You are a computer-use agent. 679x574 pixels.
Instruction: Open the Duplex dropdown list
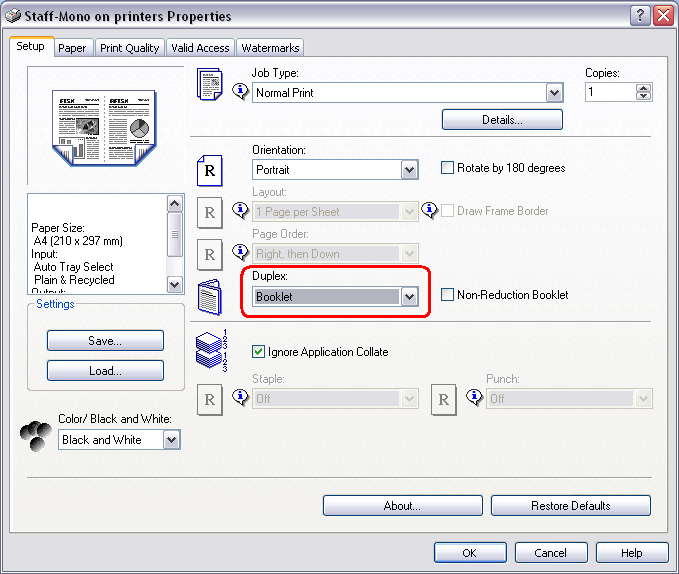click(408, 297)
